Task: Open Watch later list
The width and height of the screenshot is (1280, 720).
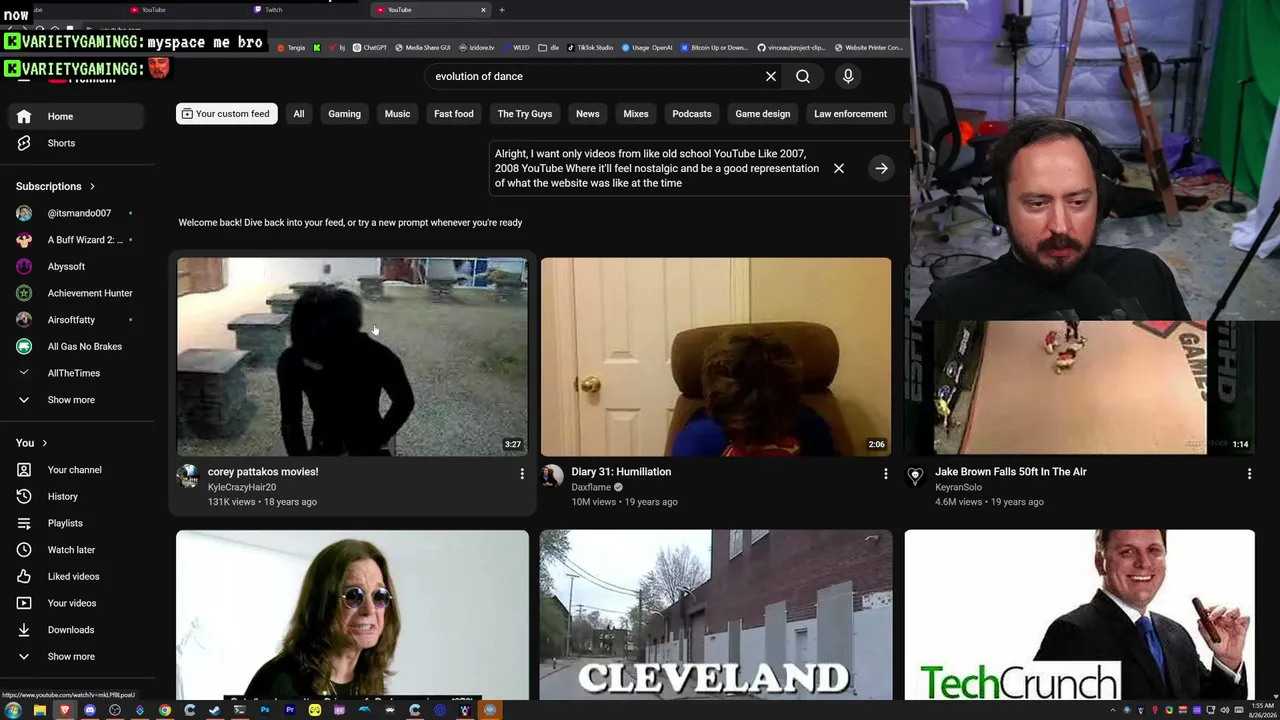Action: 78,550
